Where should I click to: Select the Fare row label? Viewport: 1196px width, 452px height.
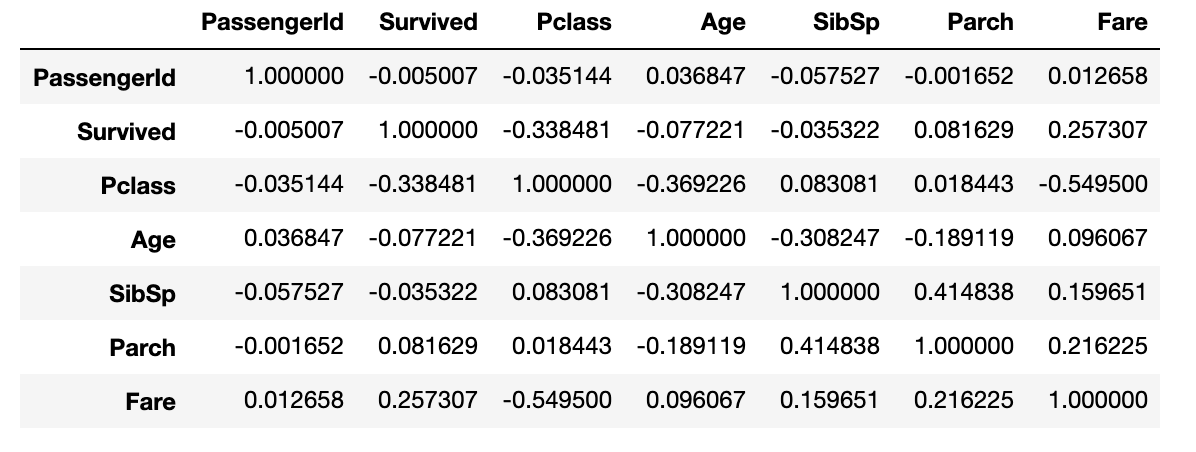[150, 402]
